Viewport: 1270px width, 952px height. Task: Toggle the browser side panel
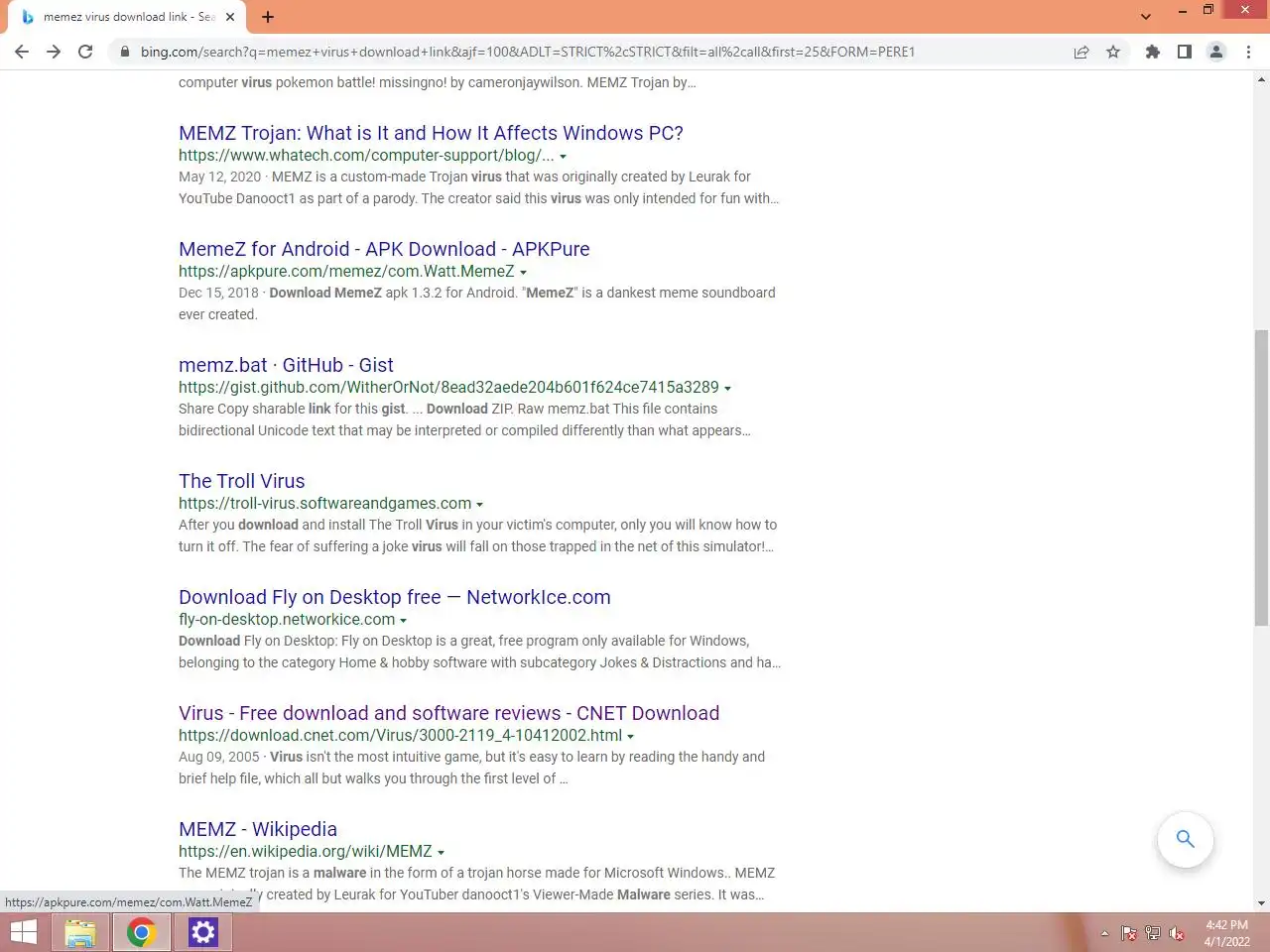[x=1184, y=52]
